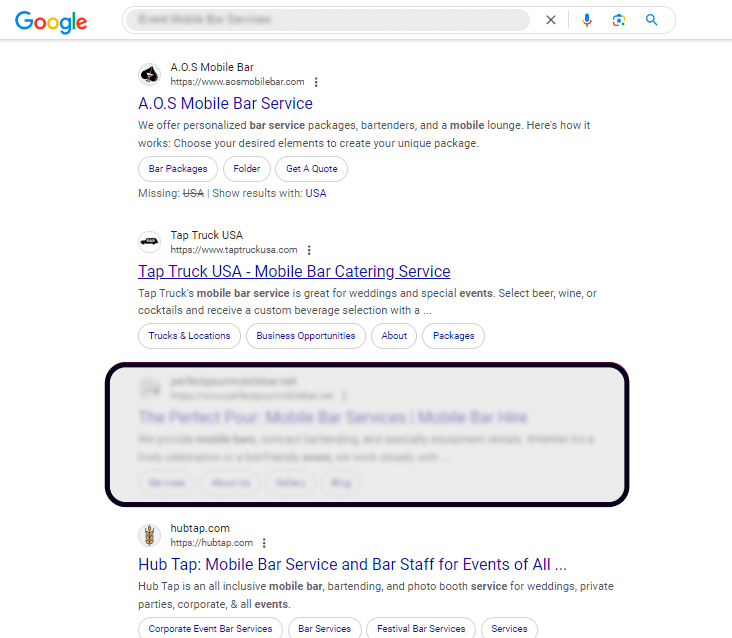Open more options for A.O.S Mobile Bar result

point(317,82)
